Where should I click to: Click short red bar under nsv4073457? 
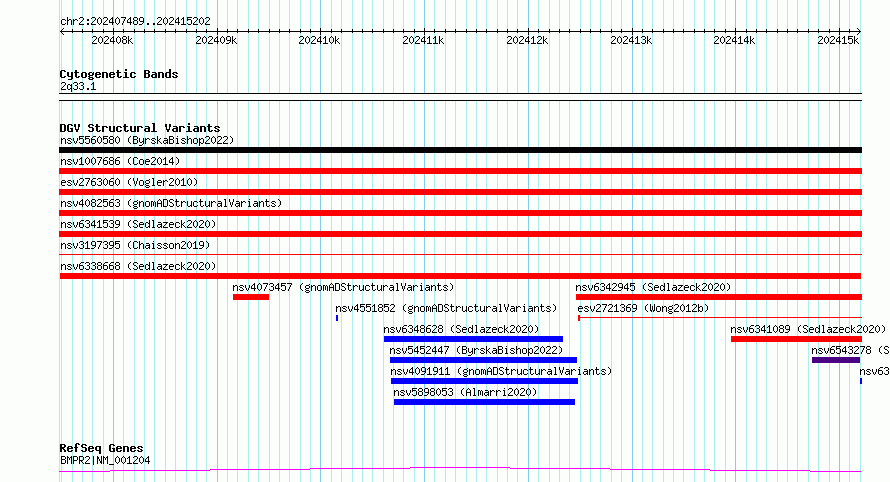point(251,297)
